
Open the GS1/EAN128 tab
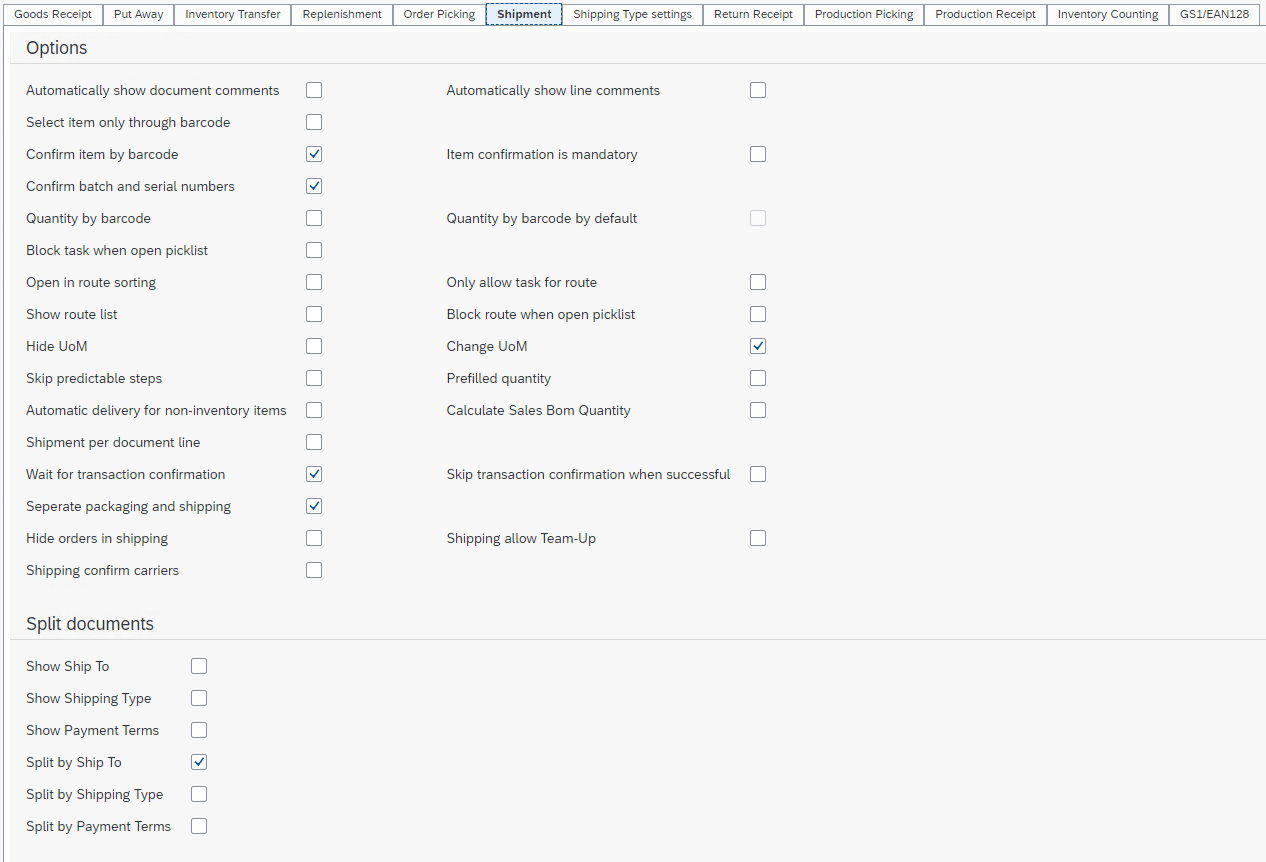1214,14
